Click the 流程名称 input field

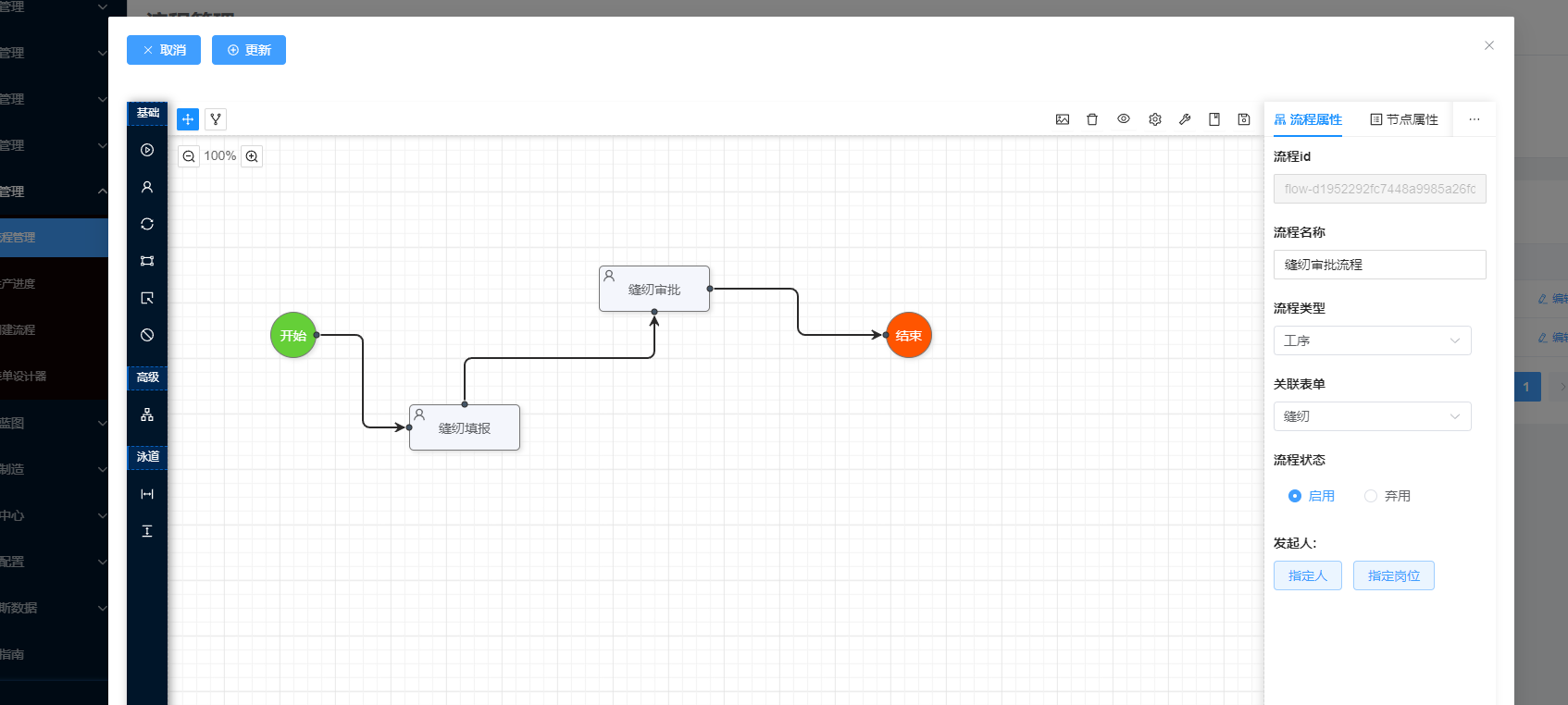1380,265
